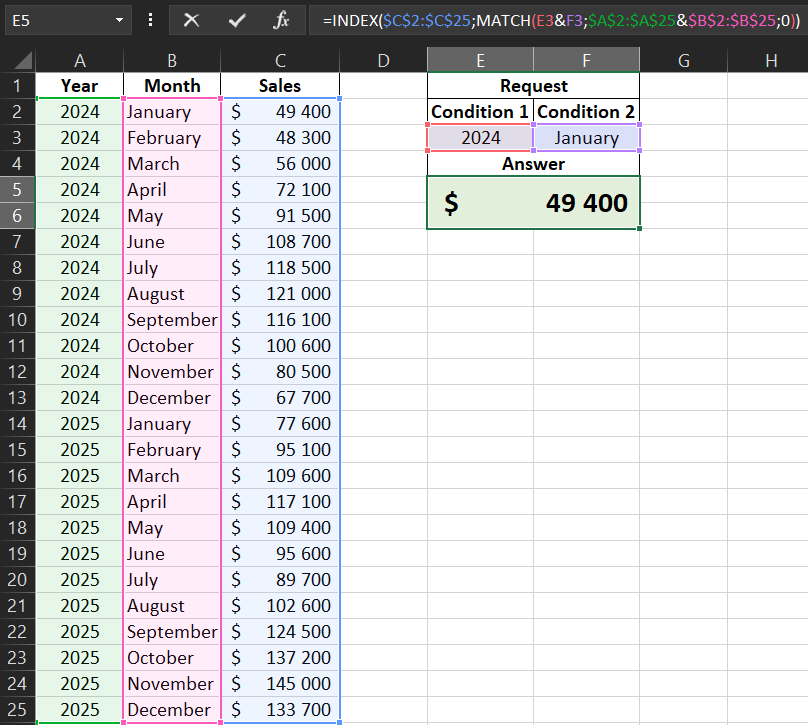Expand the Name Box dropdown arrow
808x725 pixels.
(119, 20)
